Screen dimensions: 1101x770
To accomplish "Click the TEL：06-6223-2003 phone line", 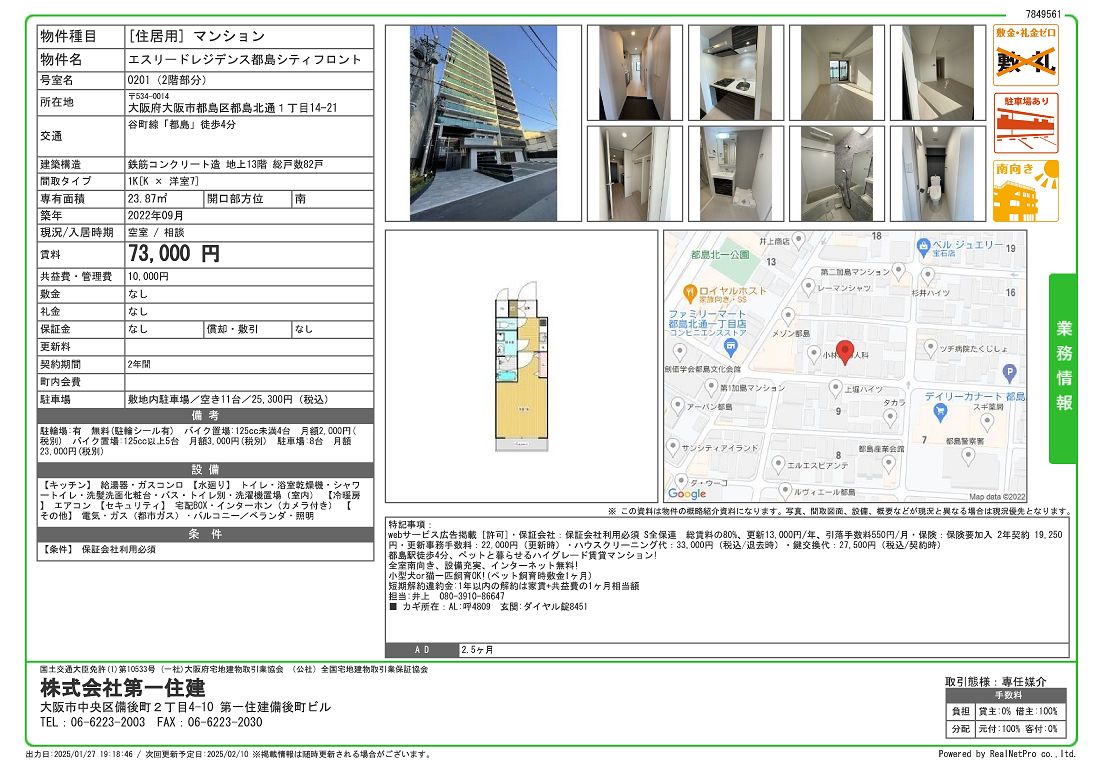I will [92, 722].
